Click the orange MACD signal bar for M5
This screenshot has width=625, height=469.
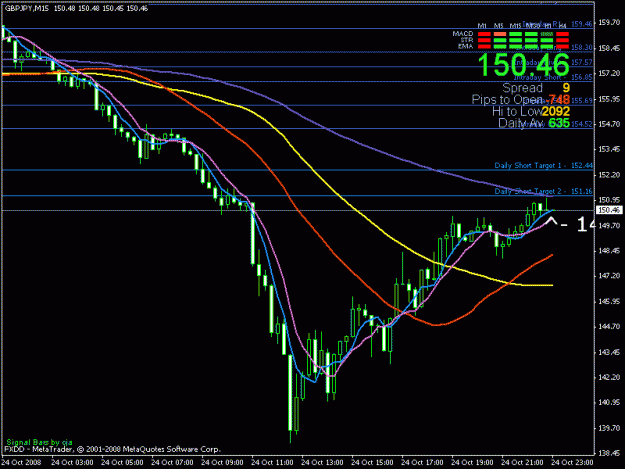(x=500, y=34)
